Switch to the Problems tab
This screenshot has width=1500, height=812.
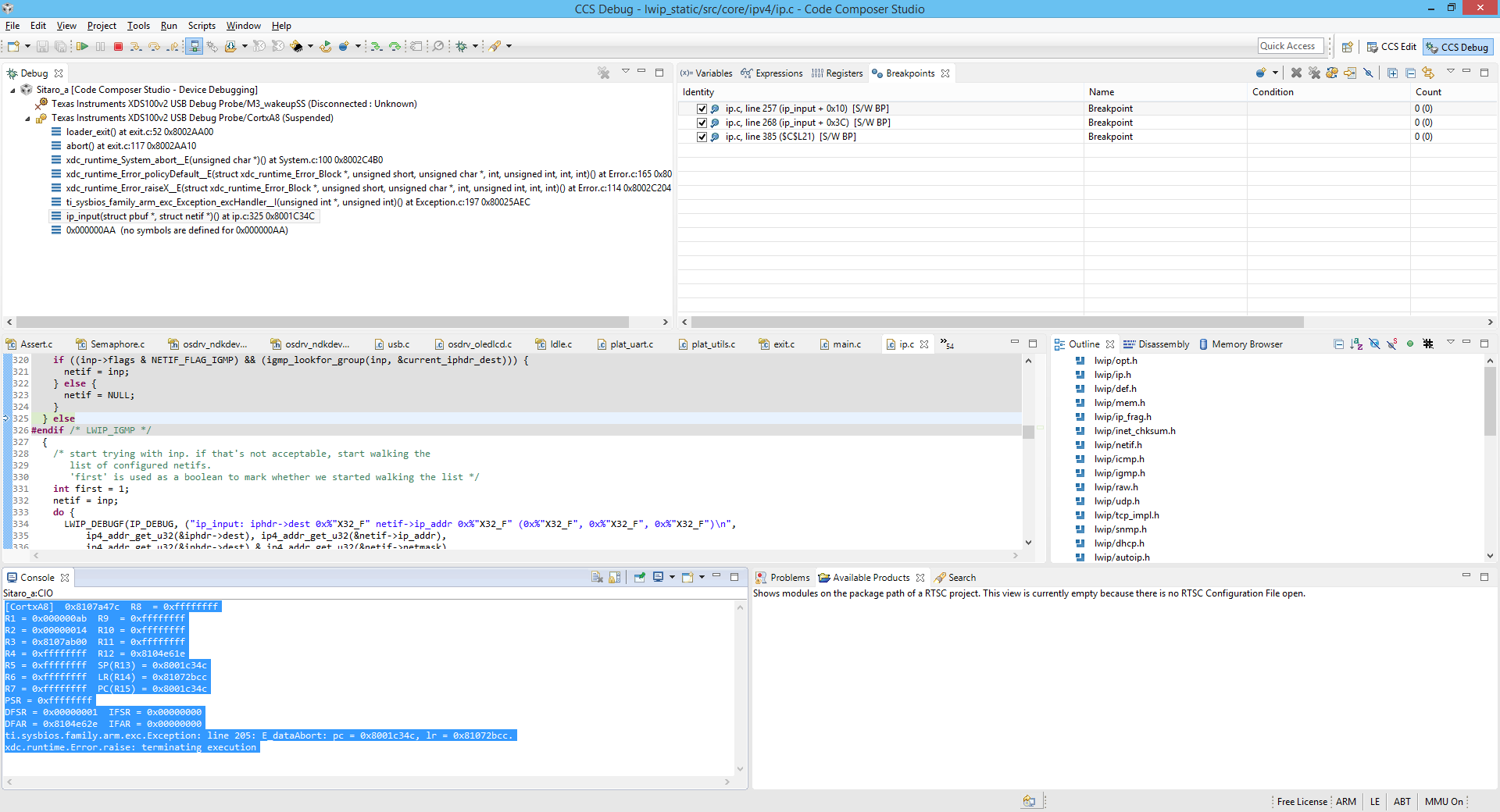click(783, 578)
